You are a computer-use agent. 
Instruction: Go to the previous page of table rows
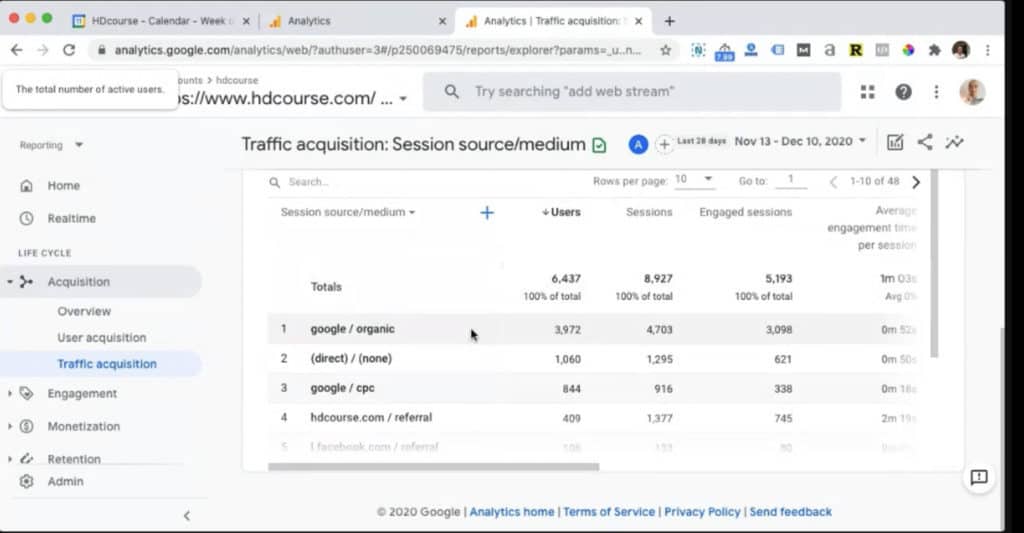[833, 182]
